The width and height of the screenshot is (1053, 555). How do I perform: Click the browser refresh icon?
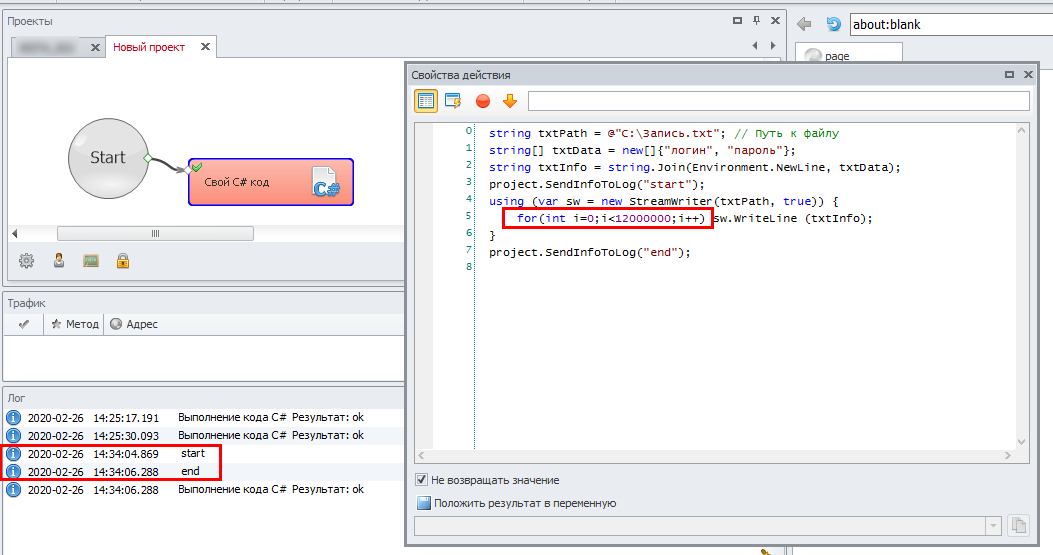pyautogui.click(x=833, y=24)
